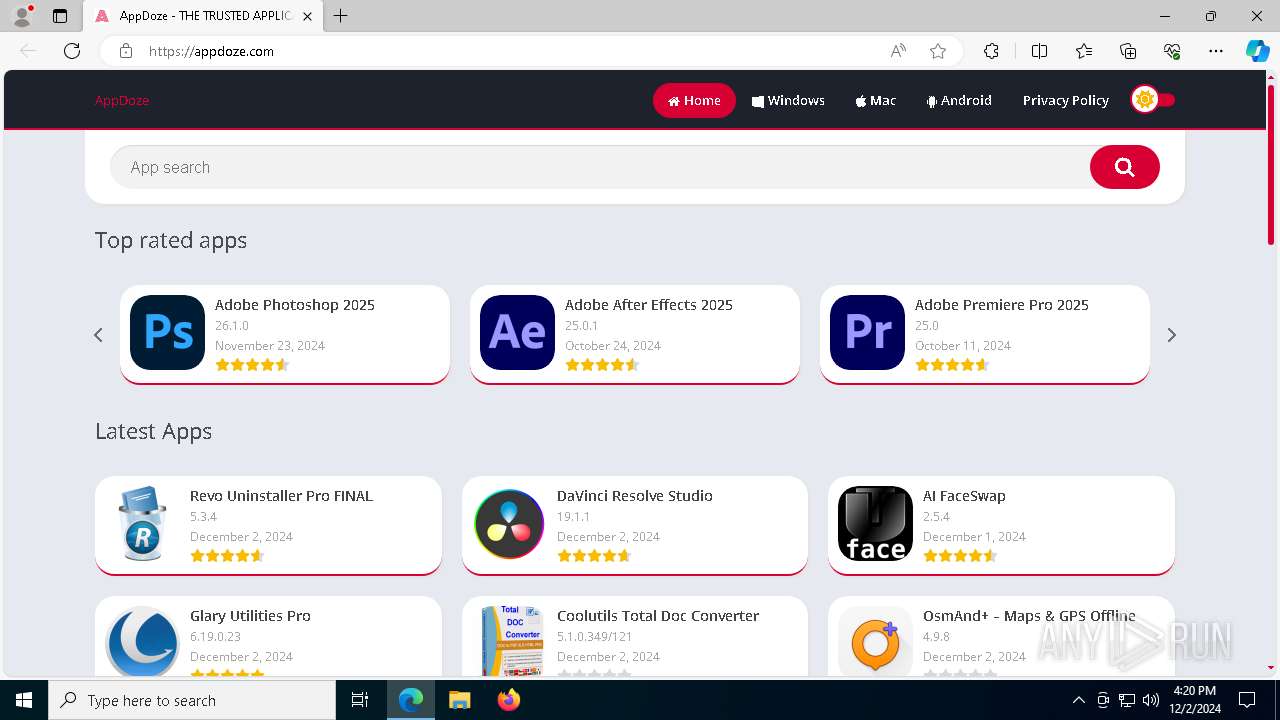Click the OsmAnd+ app icon
The width and height of the screenshot is (1280, 720).
[x=875, y=641]
